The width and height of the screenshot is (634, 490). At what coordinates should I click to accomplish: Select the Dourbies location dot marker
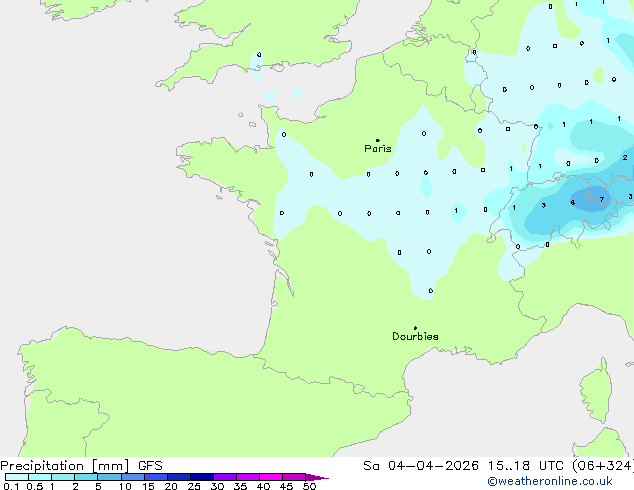point(415,328)
